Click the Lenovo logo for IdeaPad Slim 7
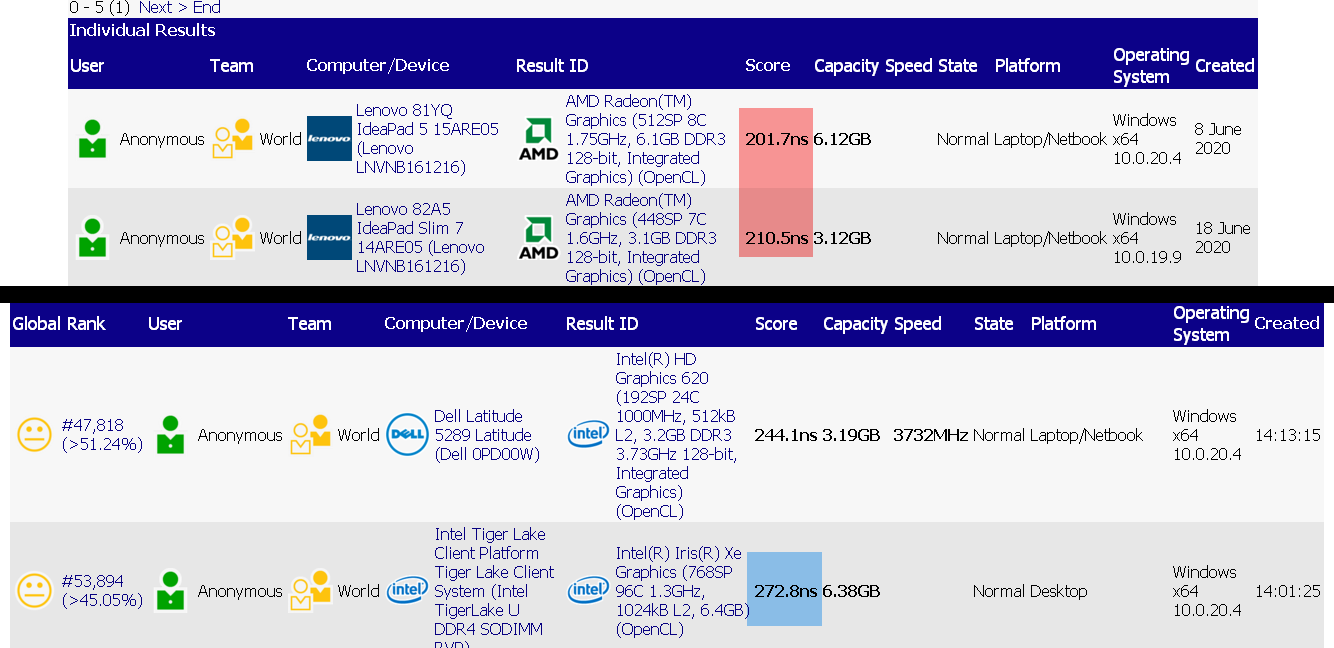 (329, 238)
